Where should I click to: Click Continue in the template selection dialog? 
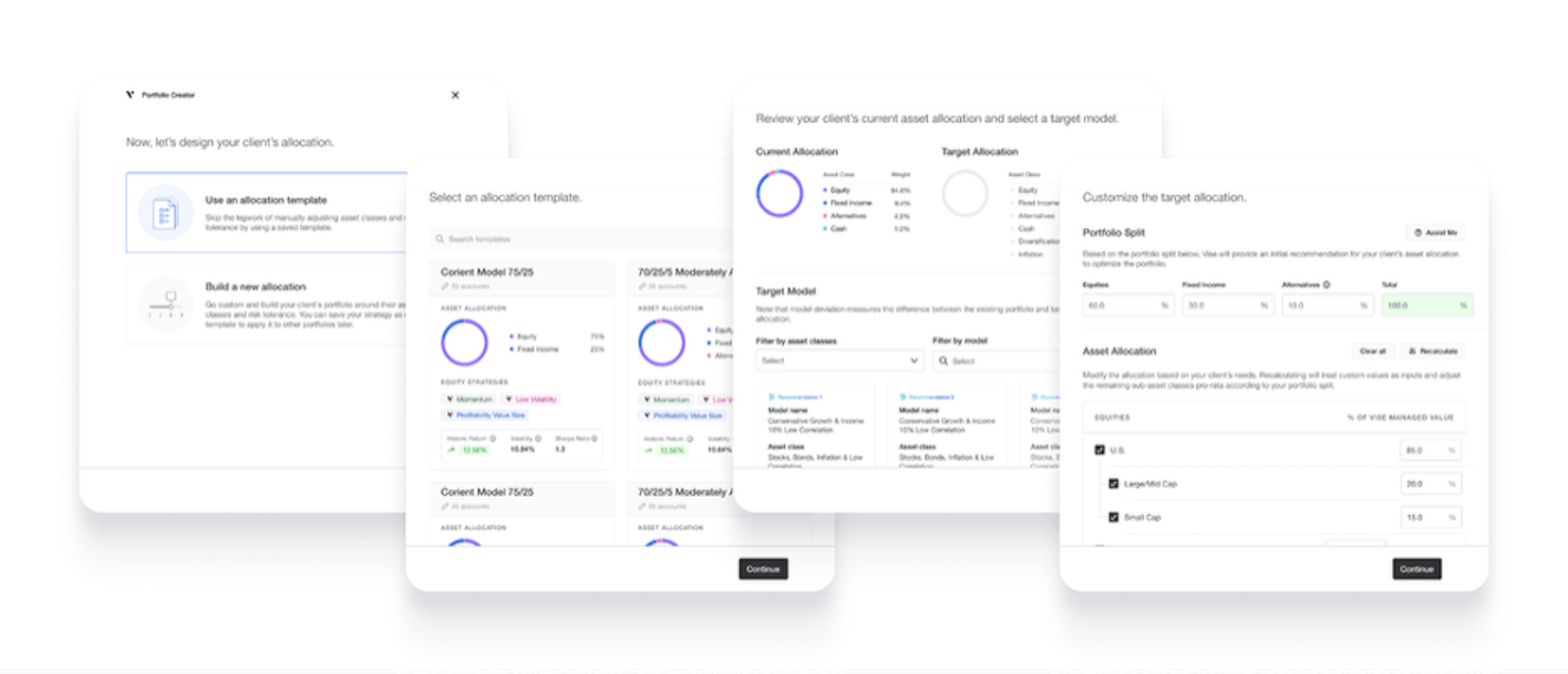click(763, 569)
